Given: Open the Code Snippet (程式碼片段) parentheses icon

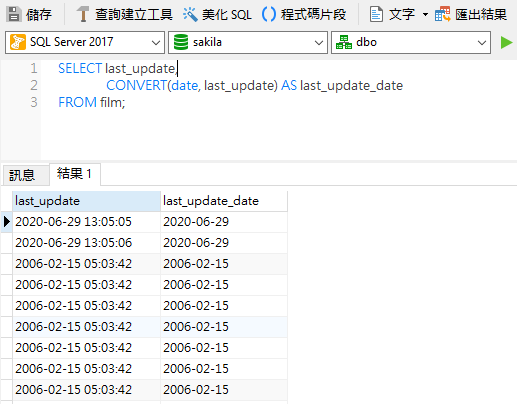Looking at the screenshot, I should pos(269,14).
